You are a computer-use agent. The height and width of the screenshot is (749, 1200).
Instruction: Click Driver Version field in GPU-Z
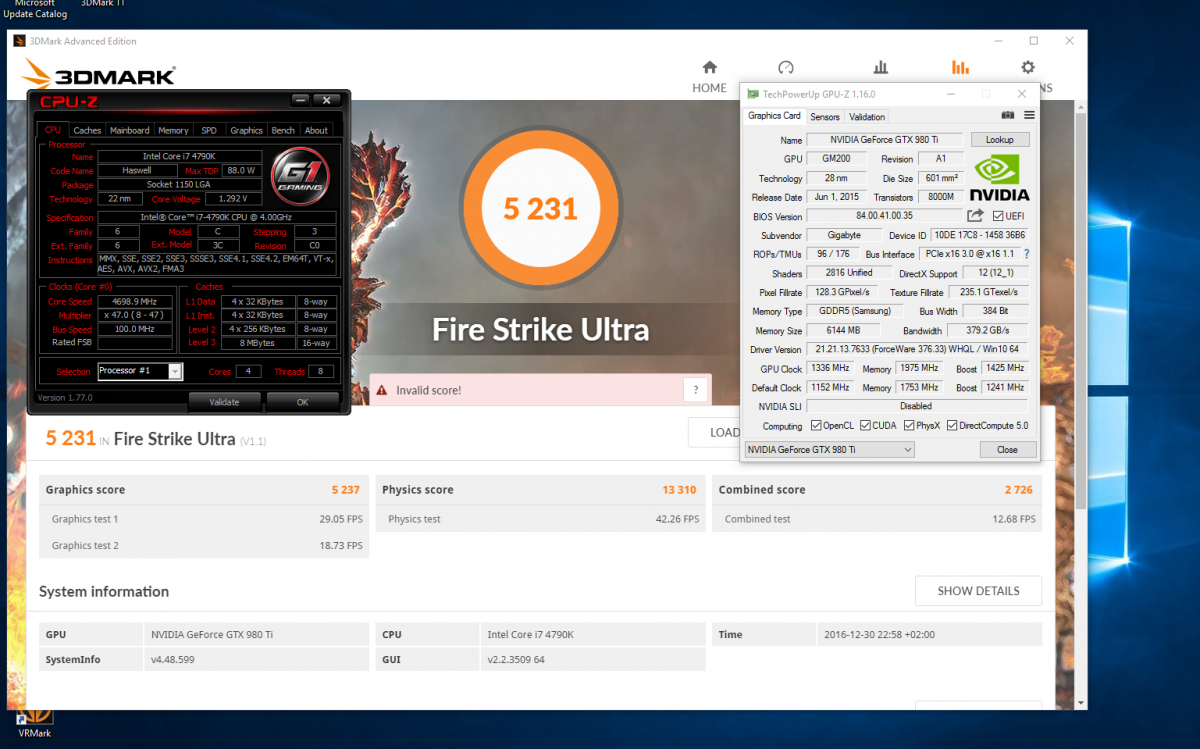click(x=917, y=349)
